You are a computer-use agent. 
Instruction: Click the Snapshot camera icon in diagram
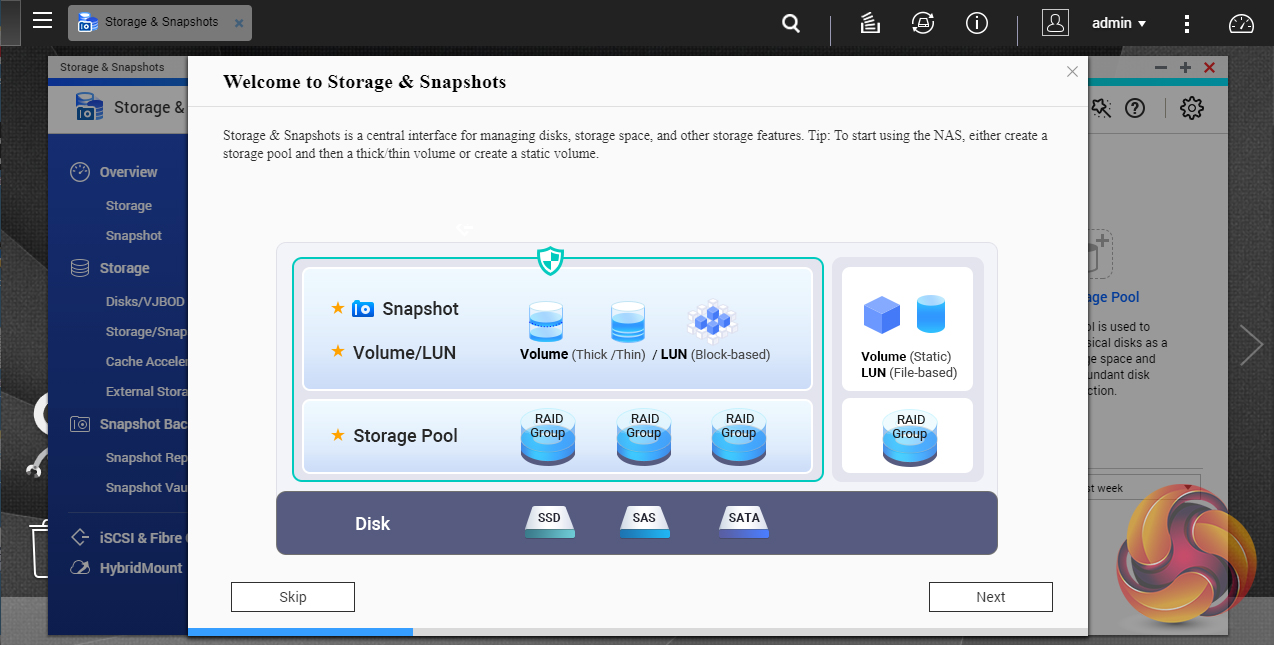[363, 309]
